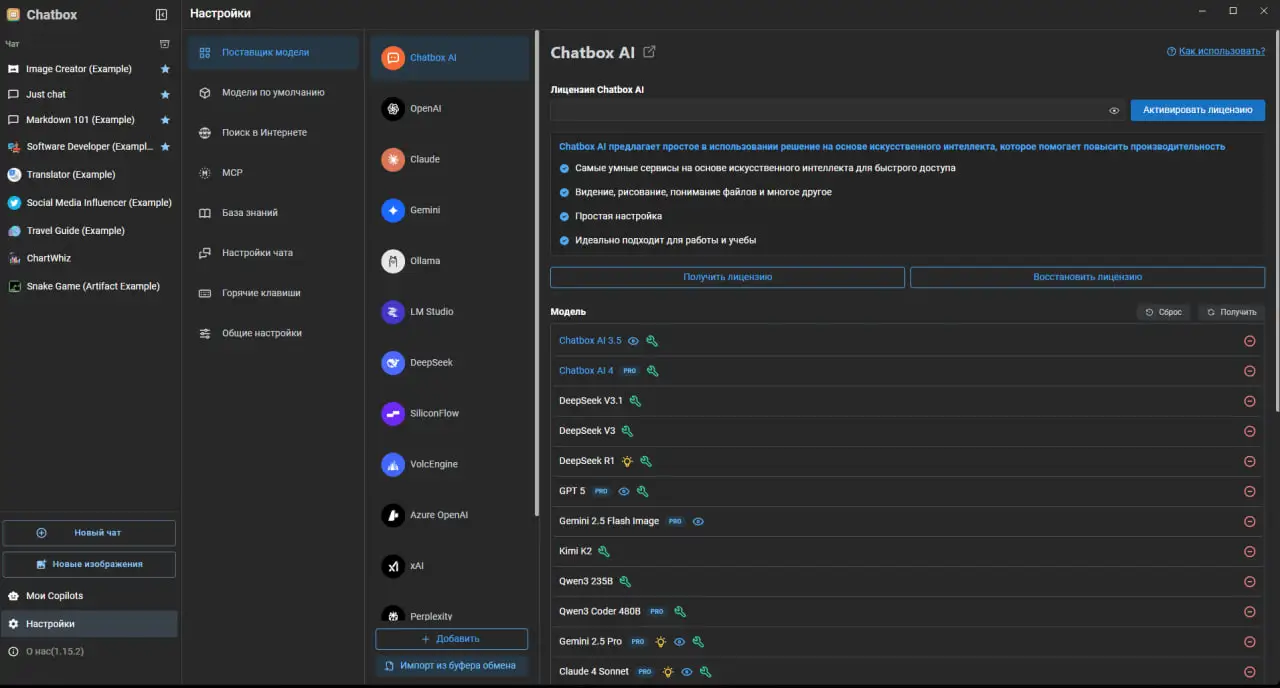Toggle license key visibility eye icon
1280x688 pixels.
tap(1114, 110)
